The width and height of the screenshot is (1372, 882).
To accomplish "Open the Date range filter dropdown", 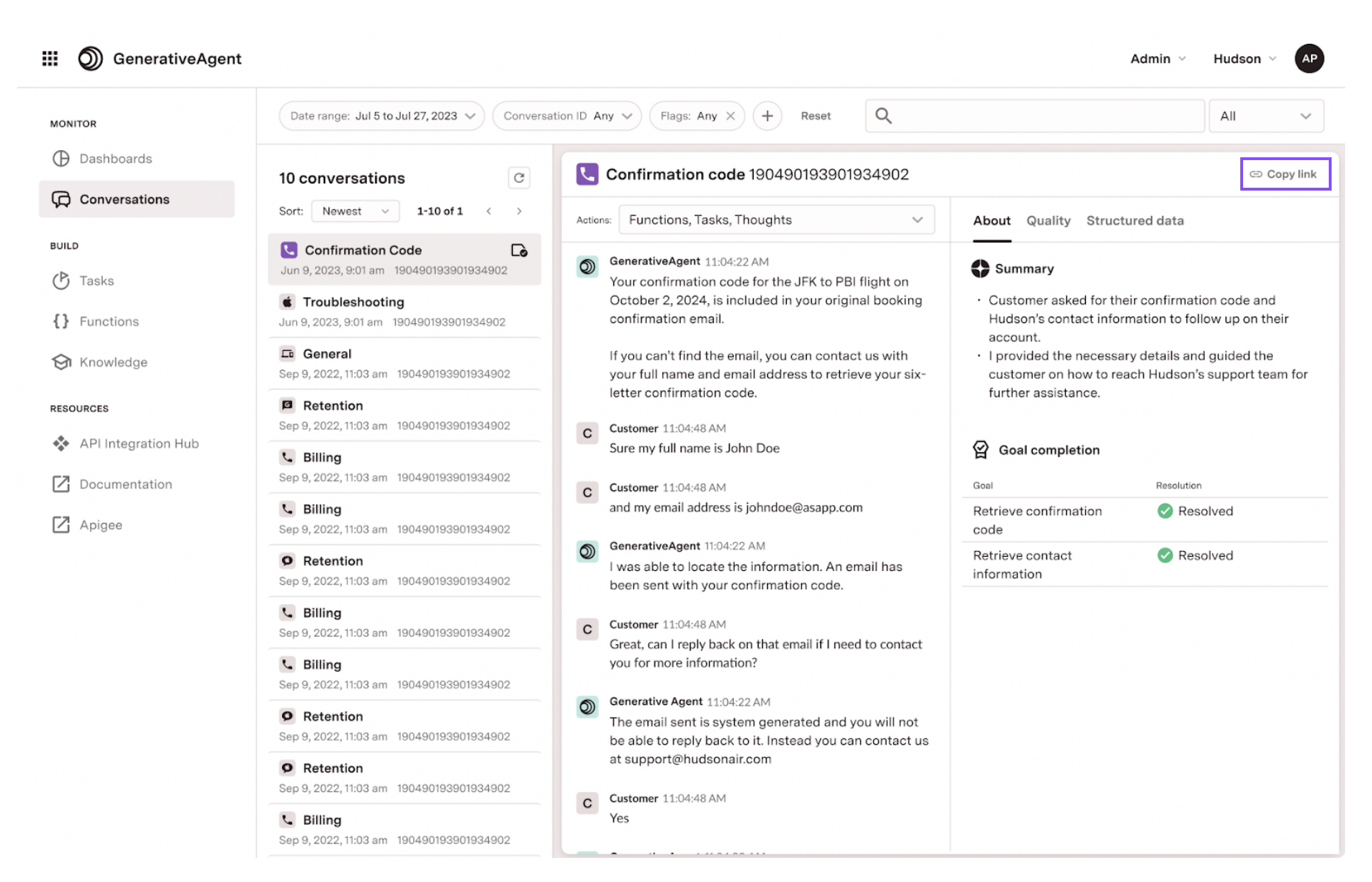I will [382, 116].
